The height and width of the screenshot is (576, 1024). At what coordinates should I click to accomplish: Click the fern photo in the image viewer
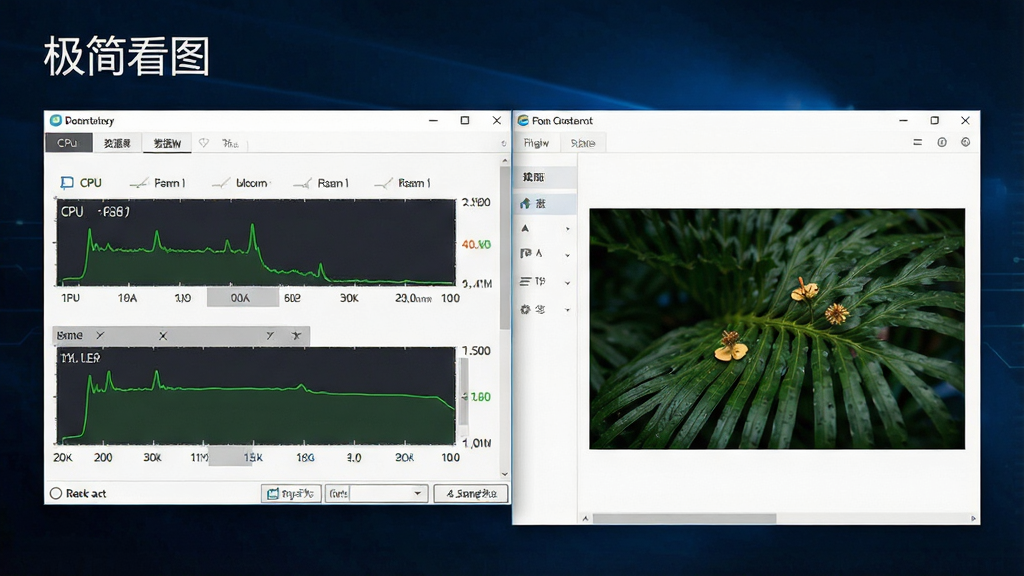click(777, 328)
